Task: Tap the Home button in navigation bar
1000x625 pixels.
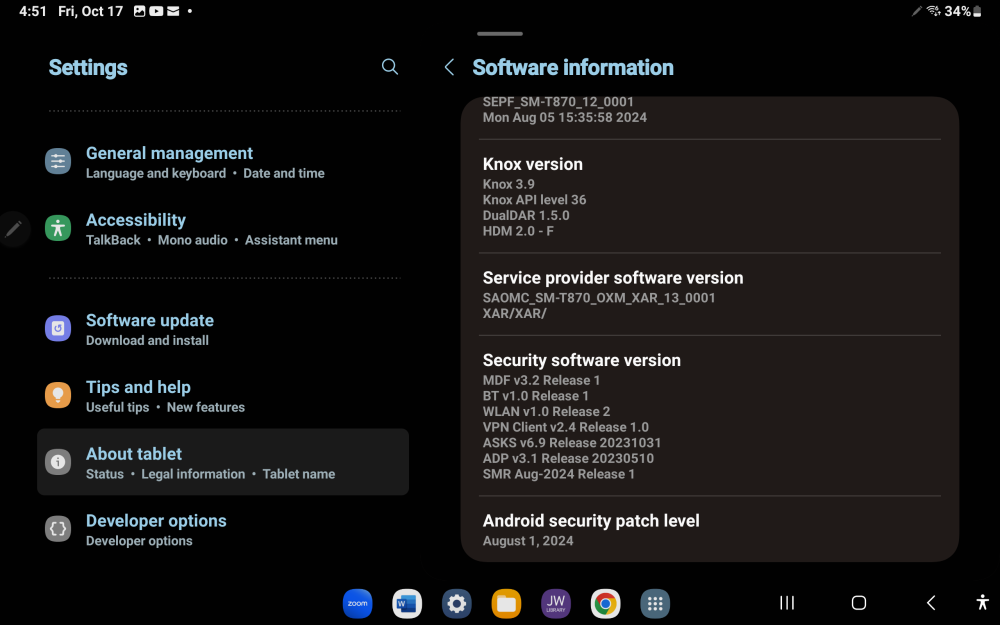Action: pos(858,603)
